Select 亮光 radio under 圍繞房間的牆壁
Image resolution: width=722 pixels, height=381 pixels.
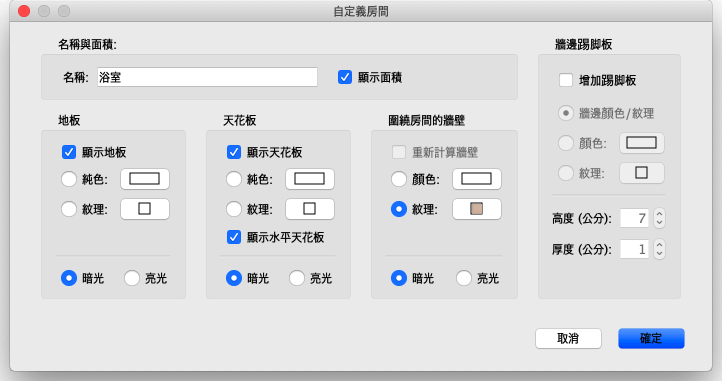click(x=464, y=278)
